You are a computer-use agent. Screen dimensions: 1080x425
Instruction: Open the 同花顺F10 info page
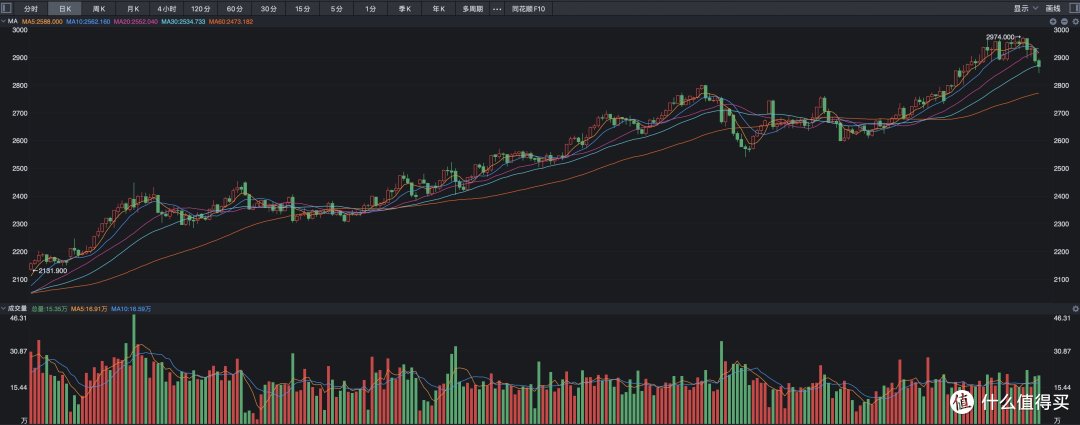coord(529,9)
